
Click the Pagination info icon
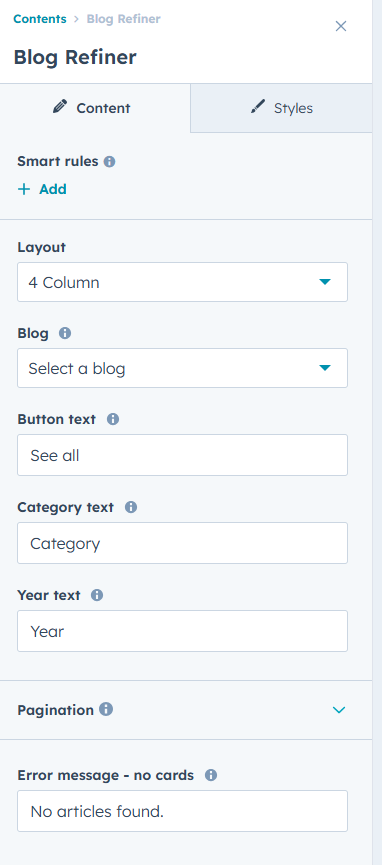(x=106, y=709)
